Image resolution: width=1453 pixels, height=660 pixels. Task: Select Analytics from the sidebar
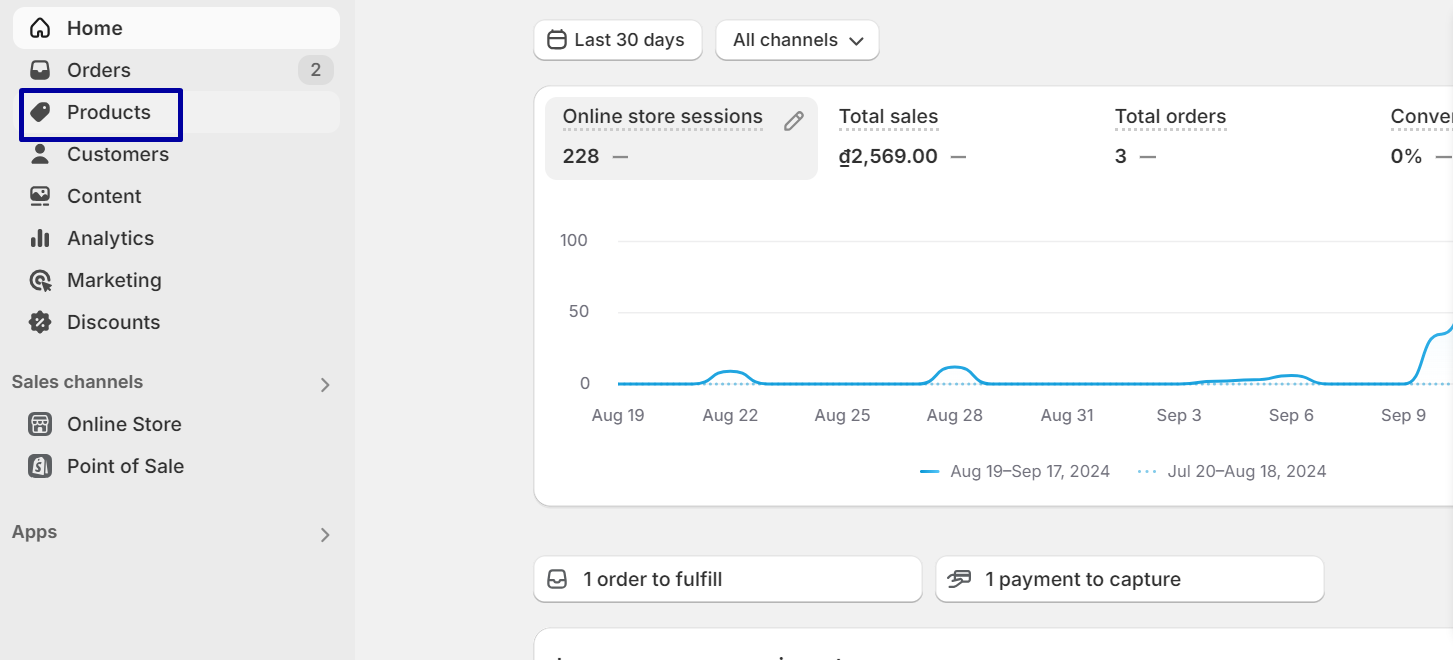(176, 238)
